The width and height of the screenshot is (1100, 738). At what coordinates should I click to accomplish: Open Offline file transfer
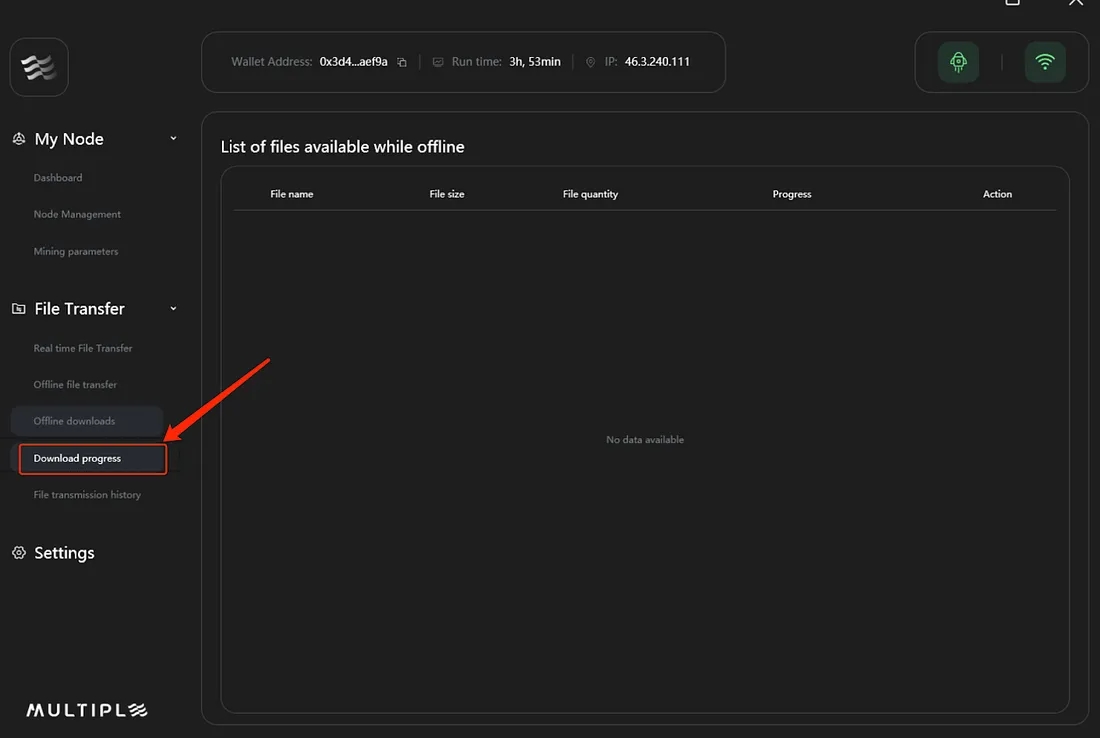click(75, 385)
